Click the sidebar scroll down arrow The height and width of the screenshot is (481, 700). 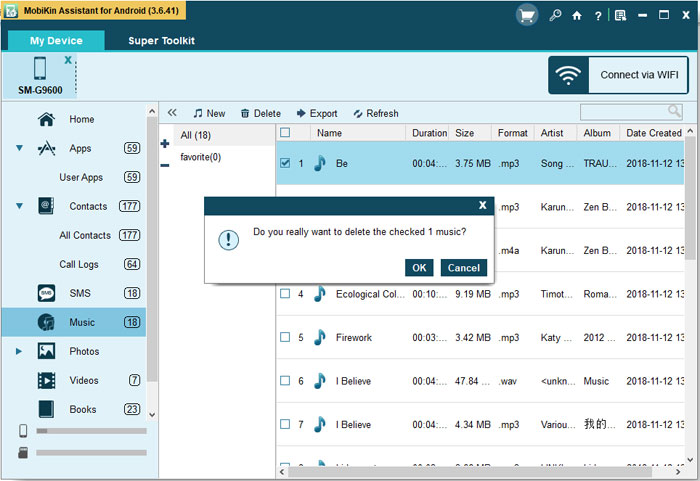pos(152,415)
